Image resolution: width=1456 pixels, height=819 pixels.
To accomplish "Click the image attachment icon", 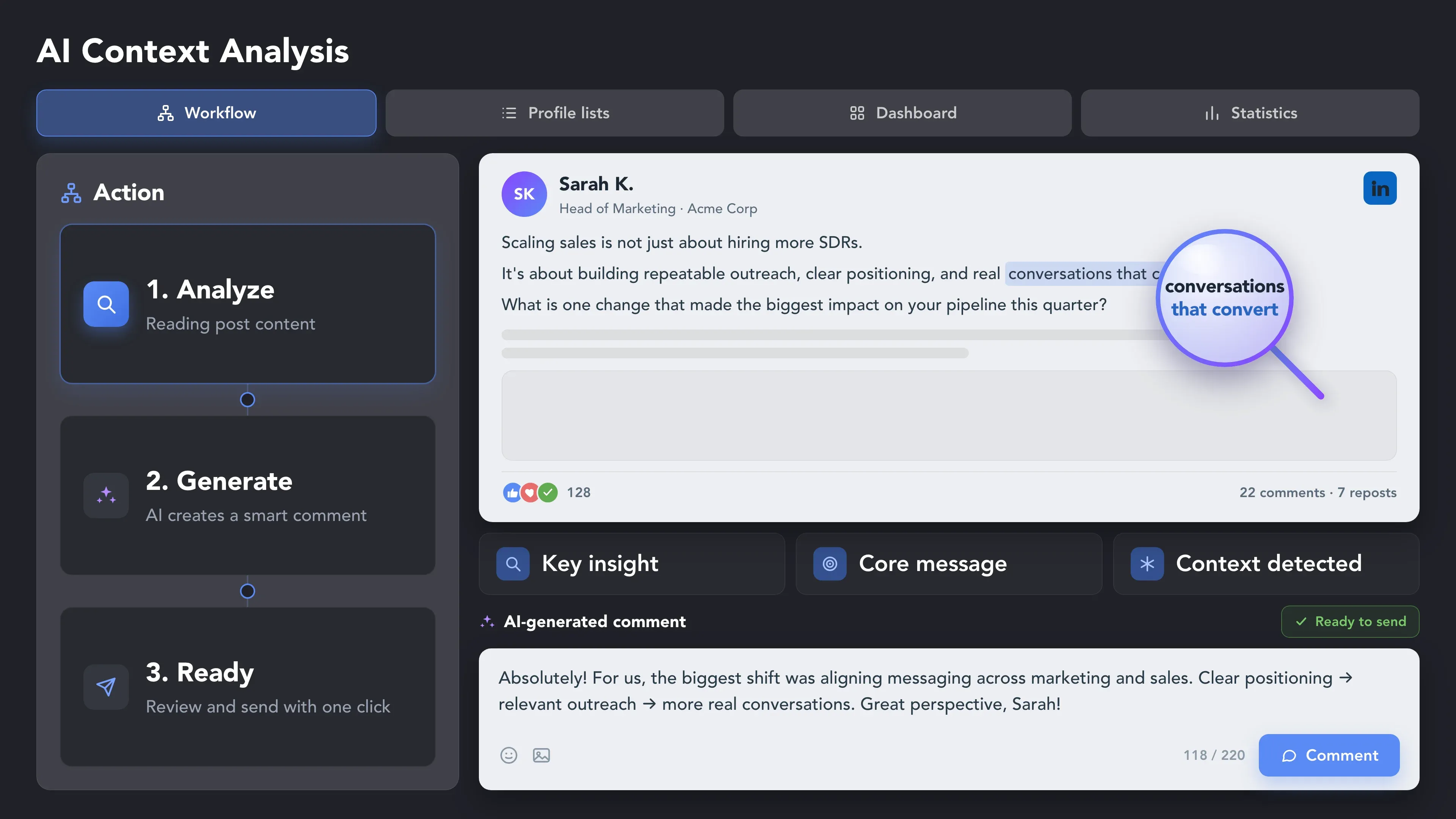I will (541, 755).
